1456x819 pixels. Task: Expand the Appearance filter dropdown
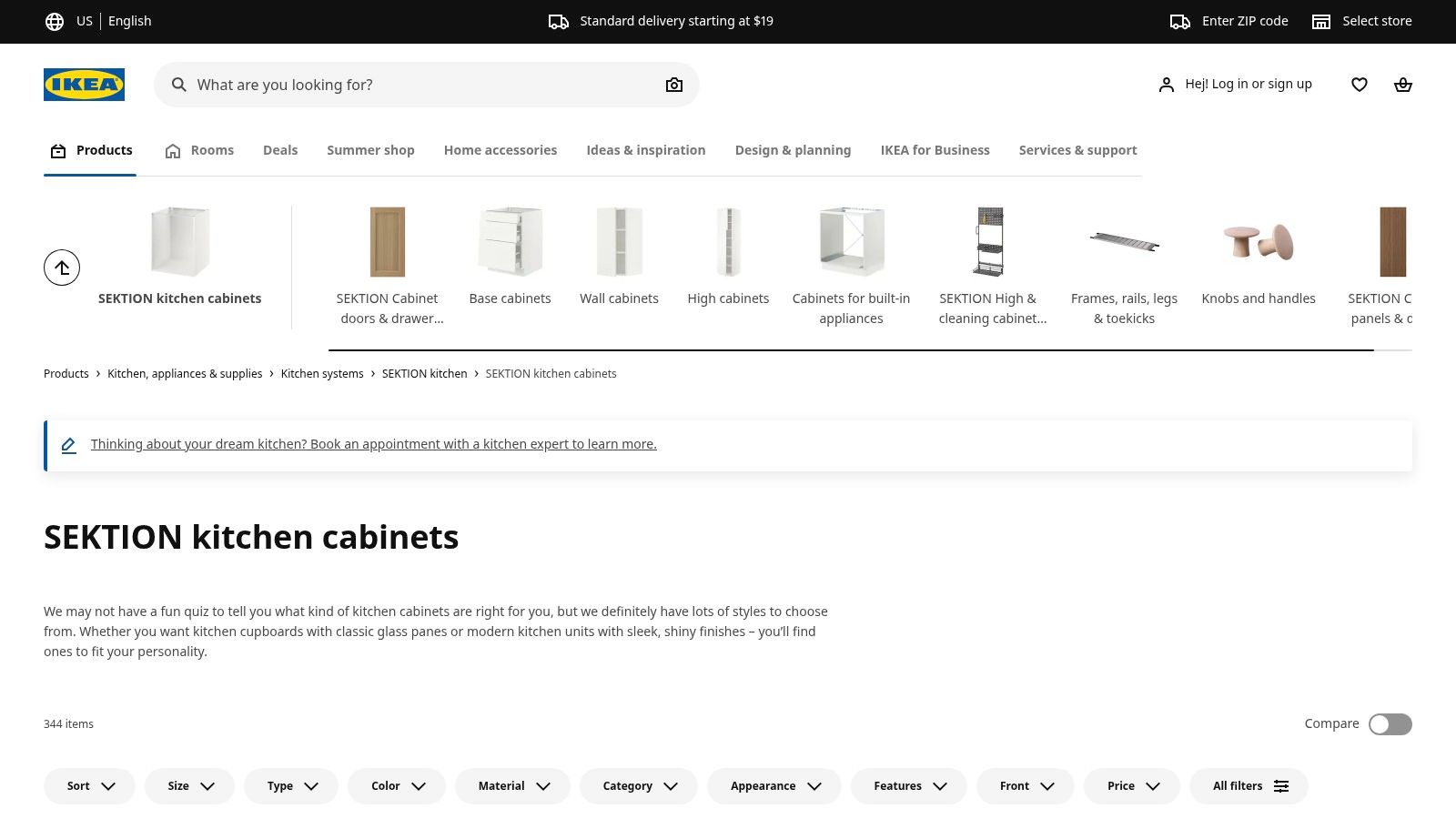coord(774,786)
